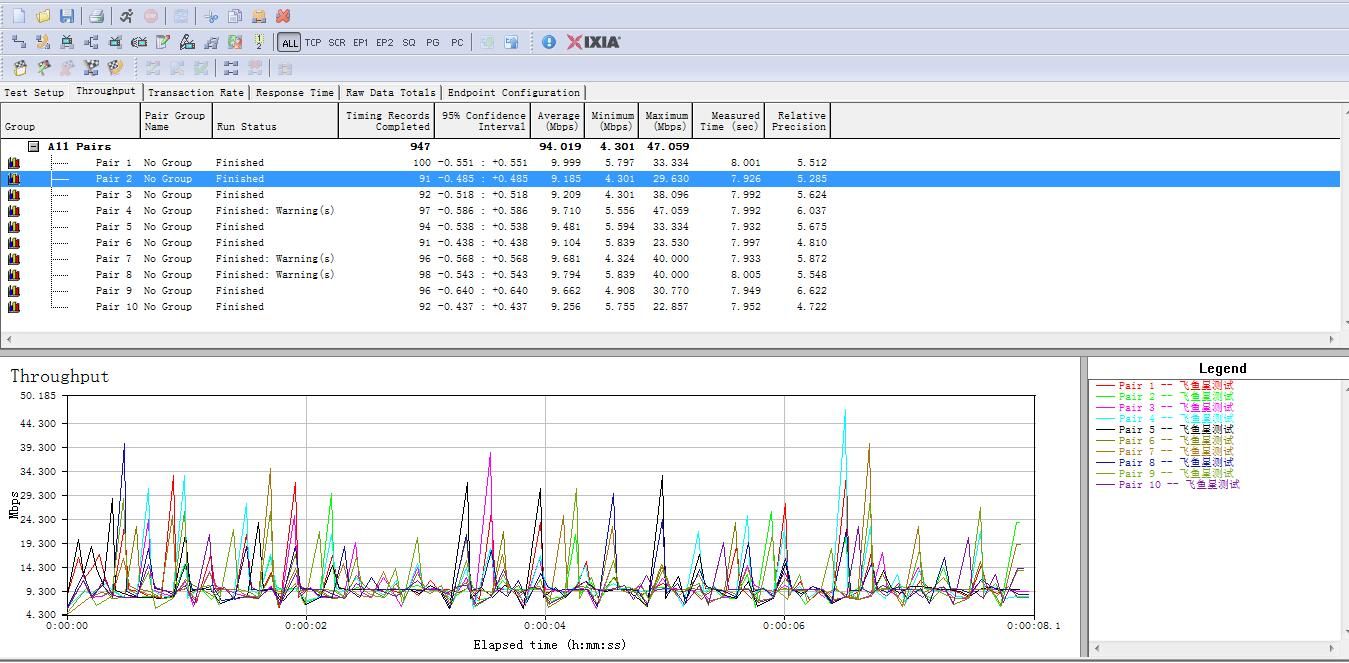Viewport: 1349px width, 663px height.
Task: Collapse the All Pairs group
Action: click(x=33, y=146)
